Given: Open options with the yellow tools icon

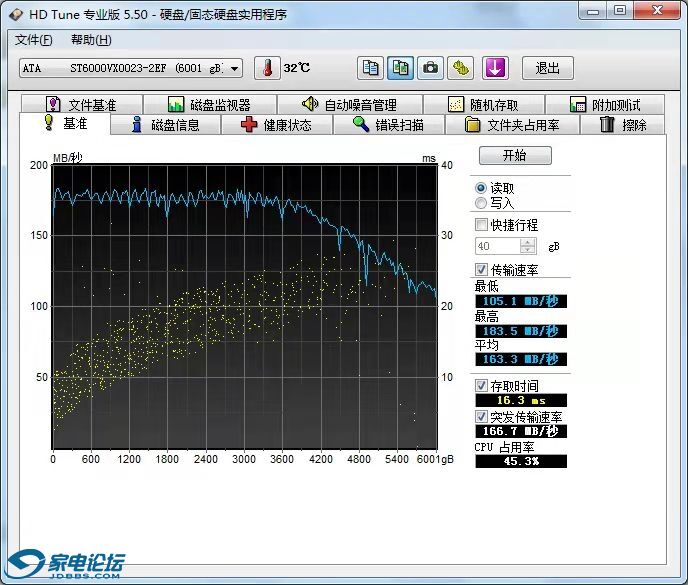Looking at the screenshot, I should click(x=460, y=68).
